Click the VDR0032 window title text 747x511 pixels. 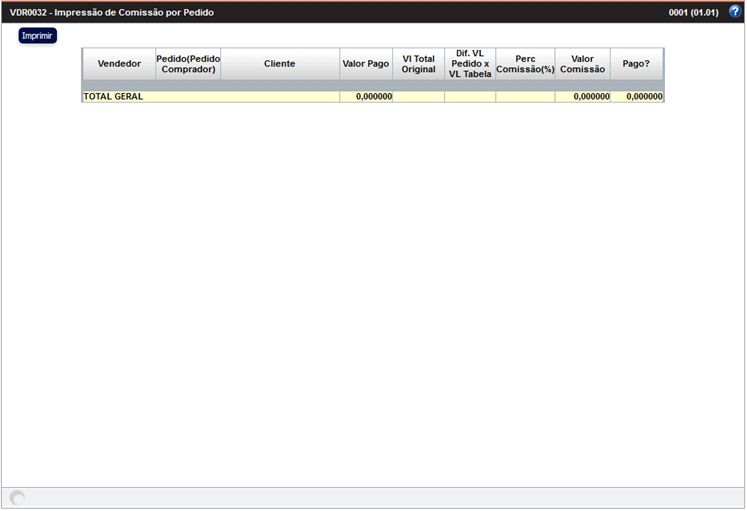[x=112, y=13]
